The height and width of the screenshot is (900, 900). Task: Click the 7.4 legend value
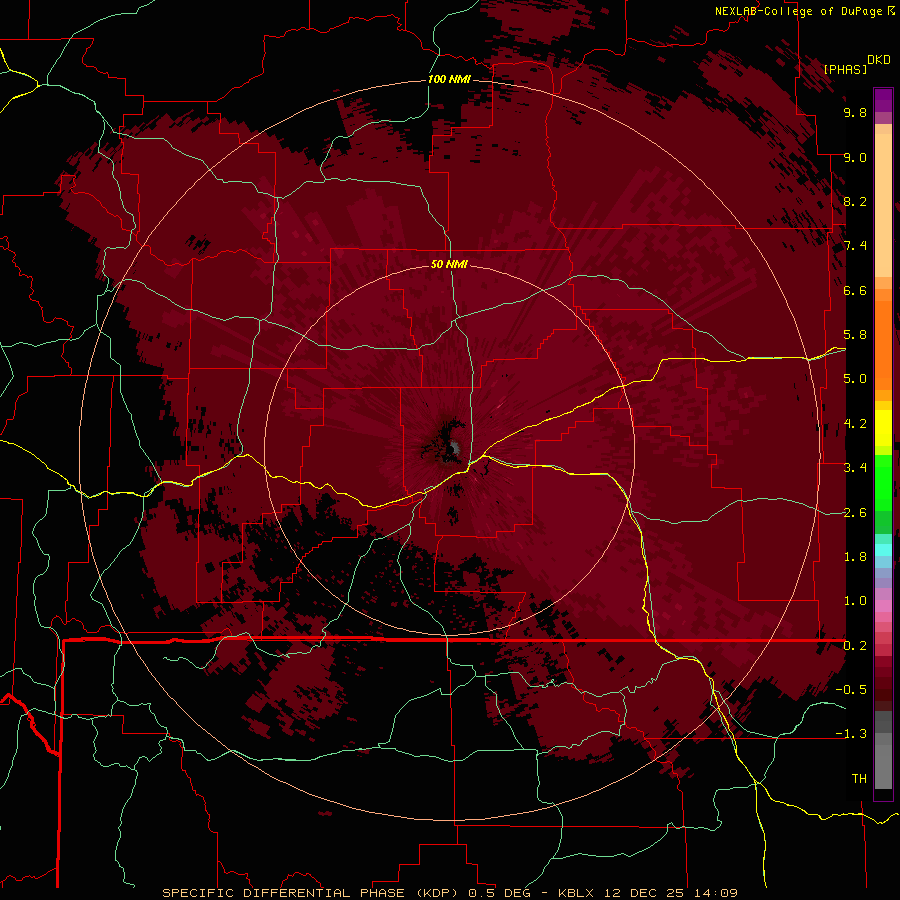click(855, 246)
